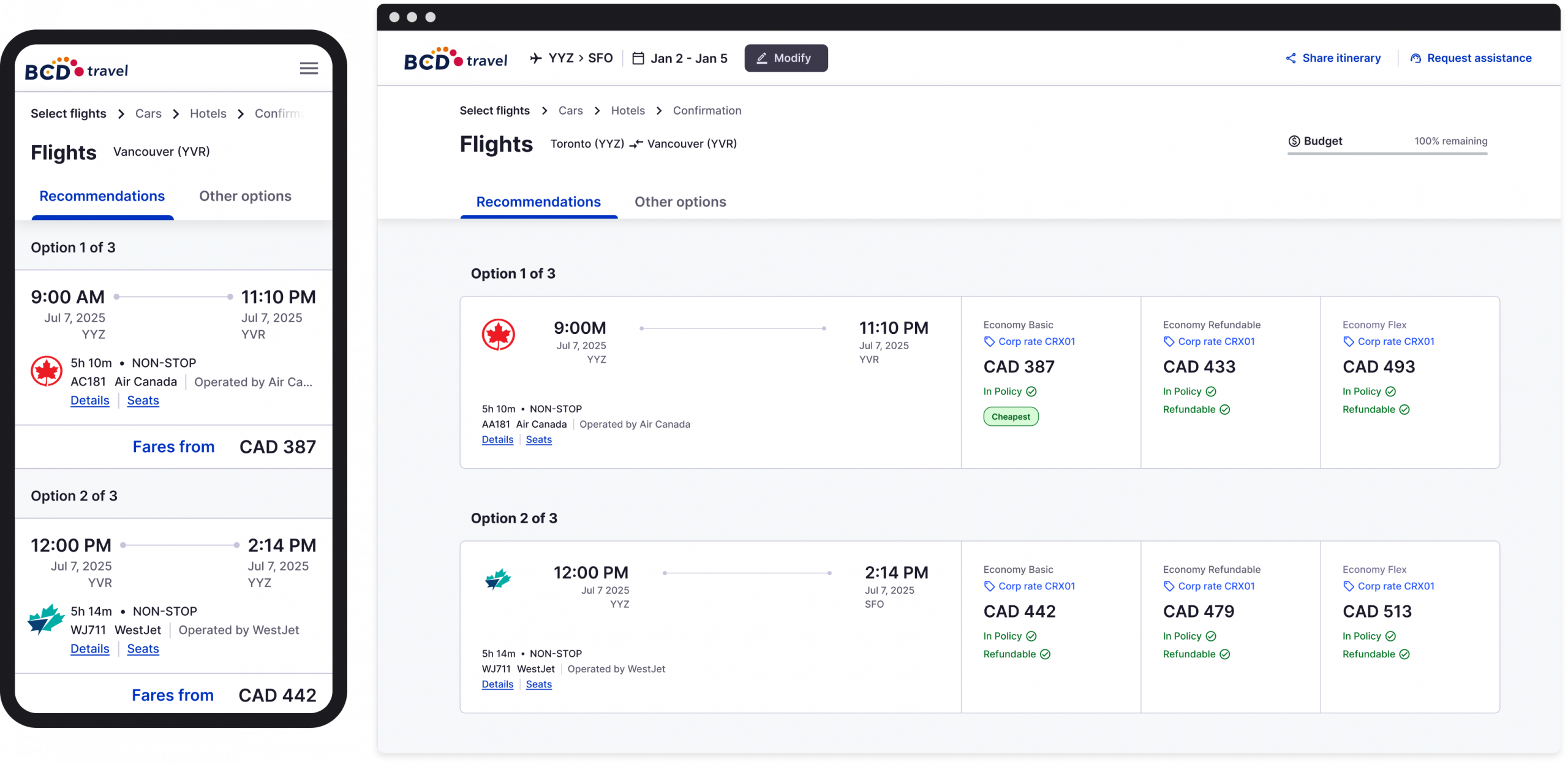This screenshot has height=764, width=1568.
Task: Open Details link for Air Canada desktop flight
Action: tap(497, 440)
